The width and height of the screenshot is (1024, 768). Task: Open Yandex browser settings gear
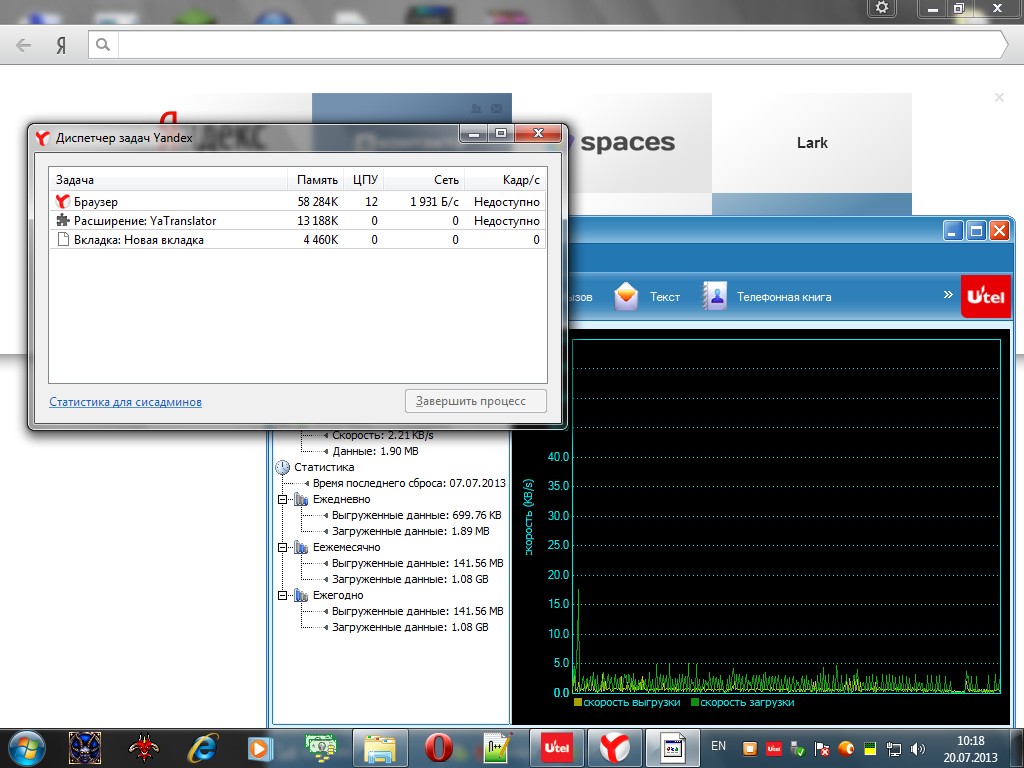tap(881, 8)
